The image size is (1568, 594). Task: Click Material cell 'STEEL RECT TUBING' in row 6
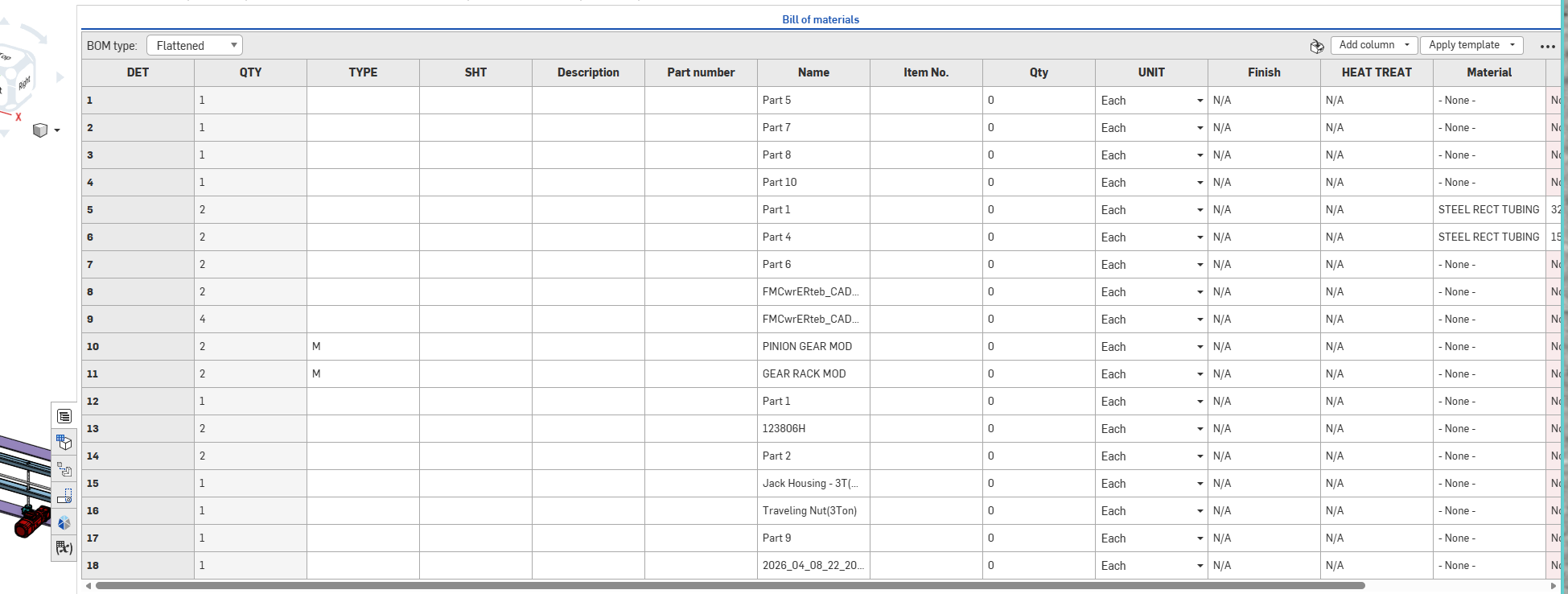pos(1489,237)
